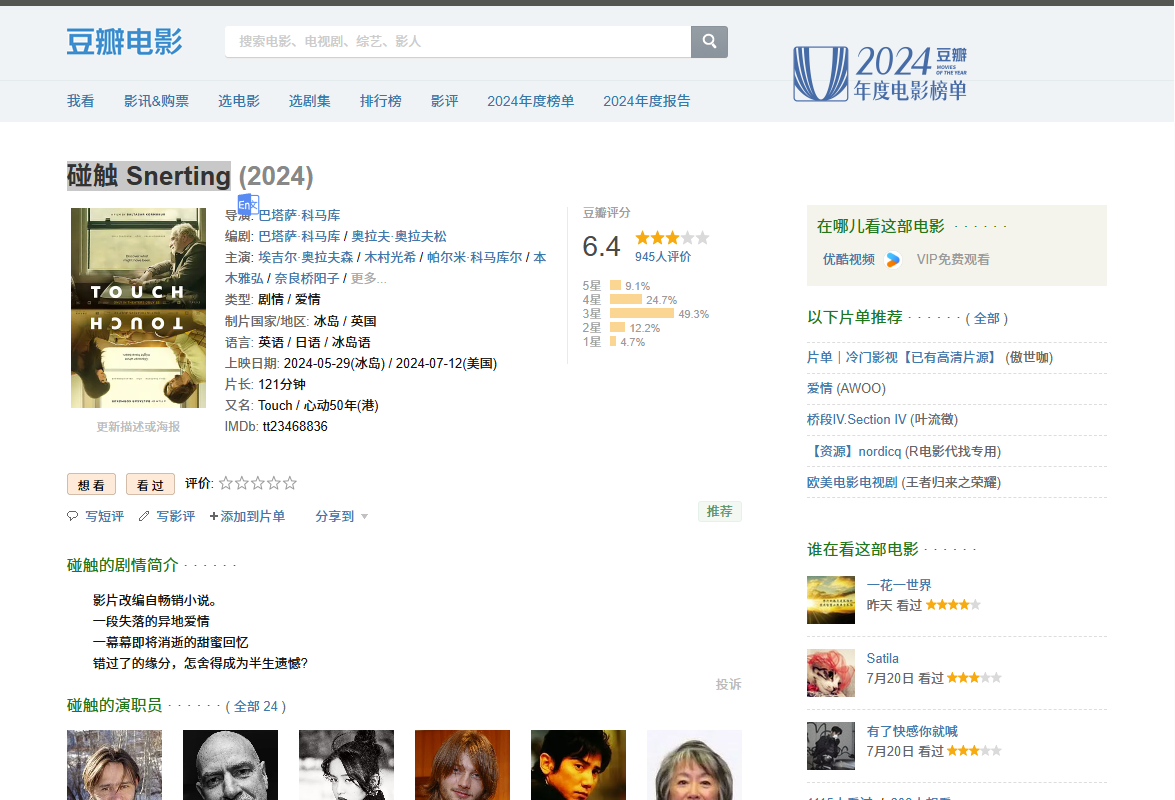Rate the movie three stars
This screenshot has width=1175, height=800.
(x=258, y=483)
